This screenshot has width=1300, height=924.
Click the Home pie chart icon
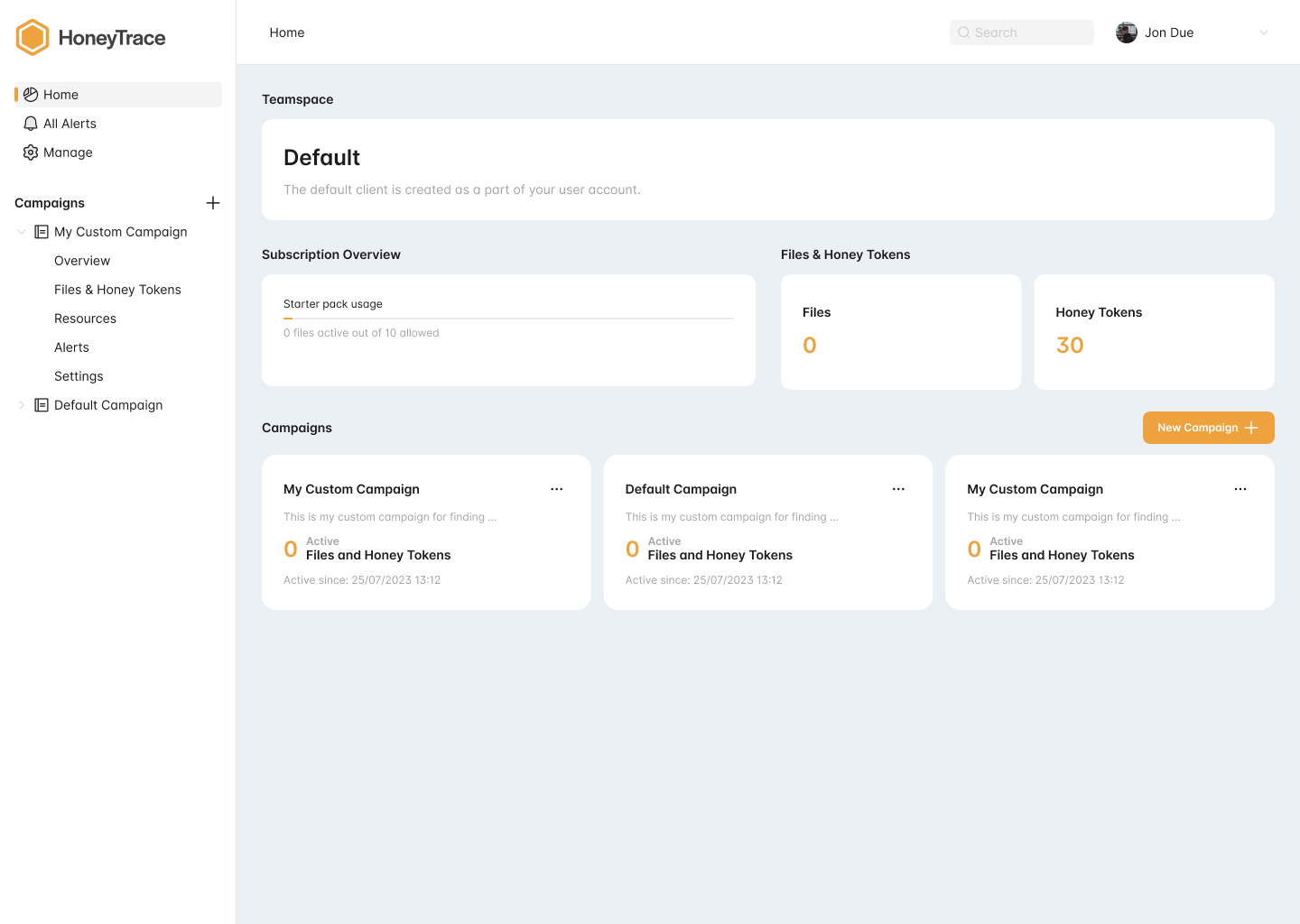click(x=31, y=95)
